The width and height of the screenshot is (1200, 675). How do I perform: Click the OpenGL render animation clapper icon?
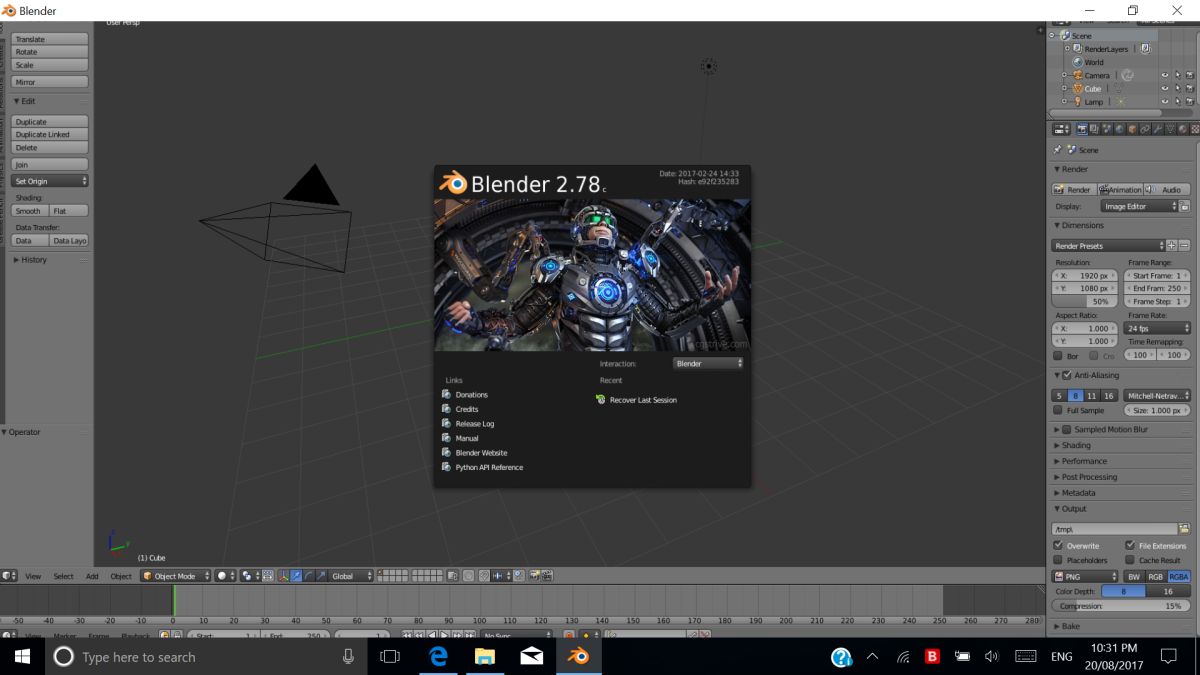(x=546, y=576)
